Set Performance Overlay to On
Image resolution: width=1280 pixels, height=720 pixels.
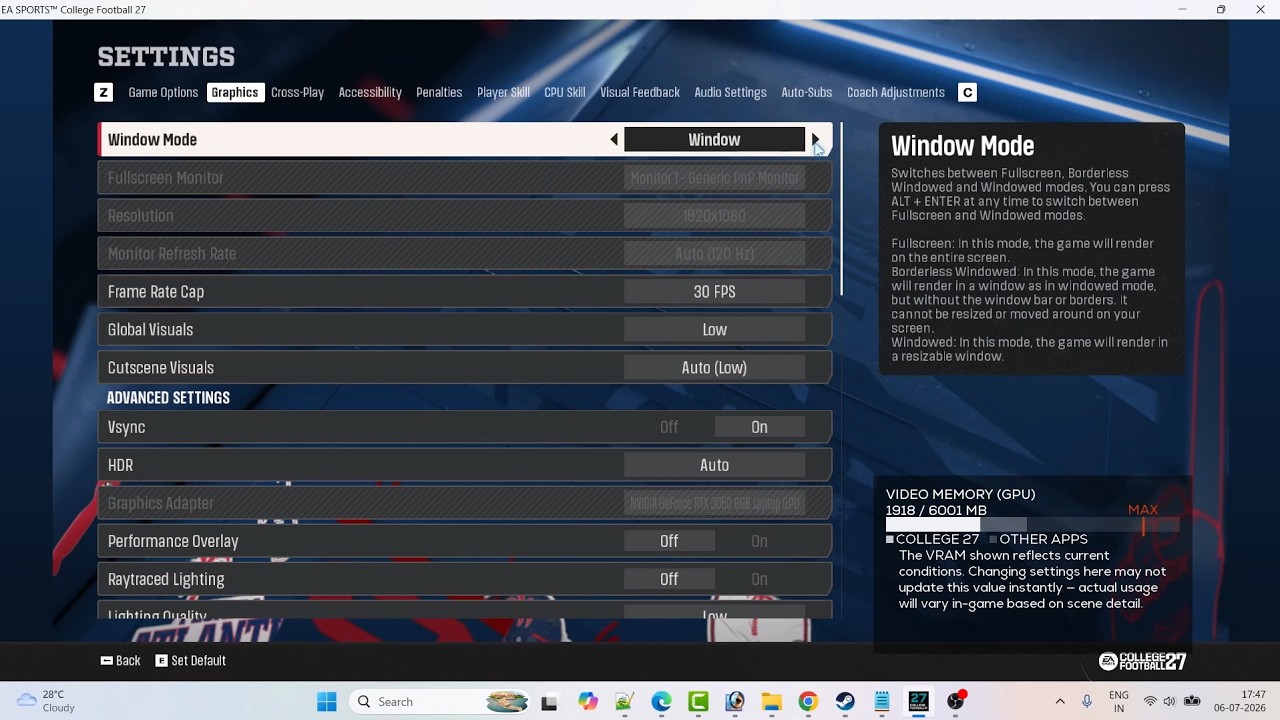[759, 541]
